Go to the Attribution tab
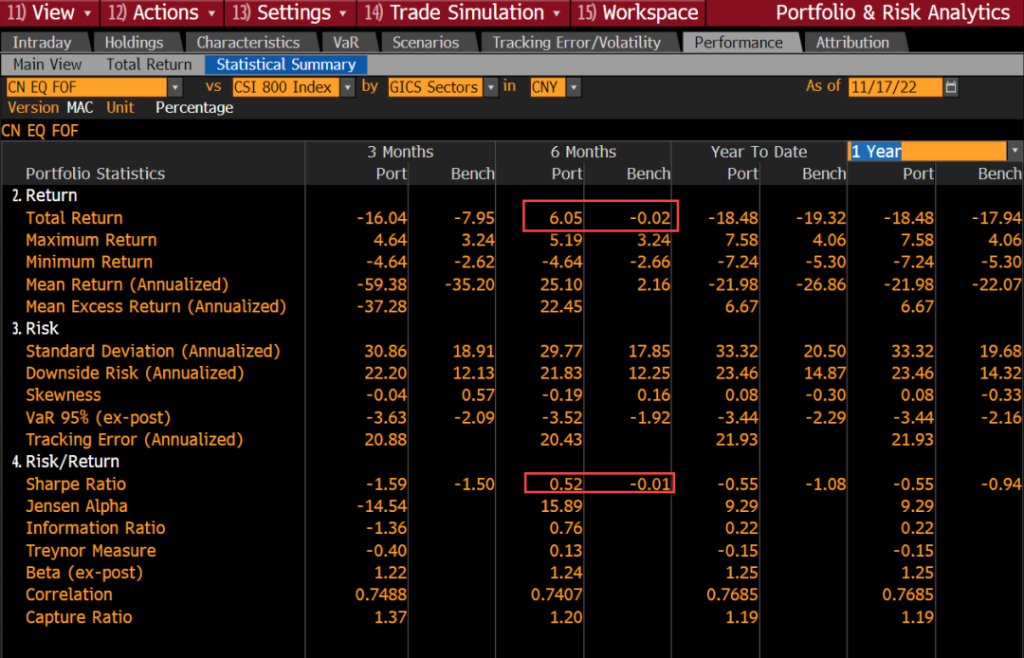Image resolution: width=1024 pixels, height=658 pixels. tap(851, 42)
